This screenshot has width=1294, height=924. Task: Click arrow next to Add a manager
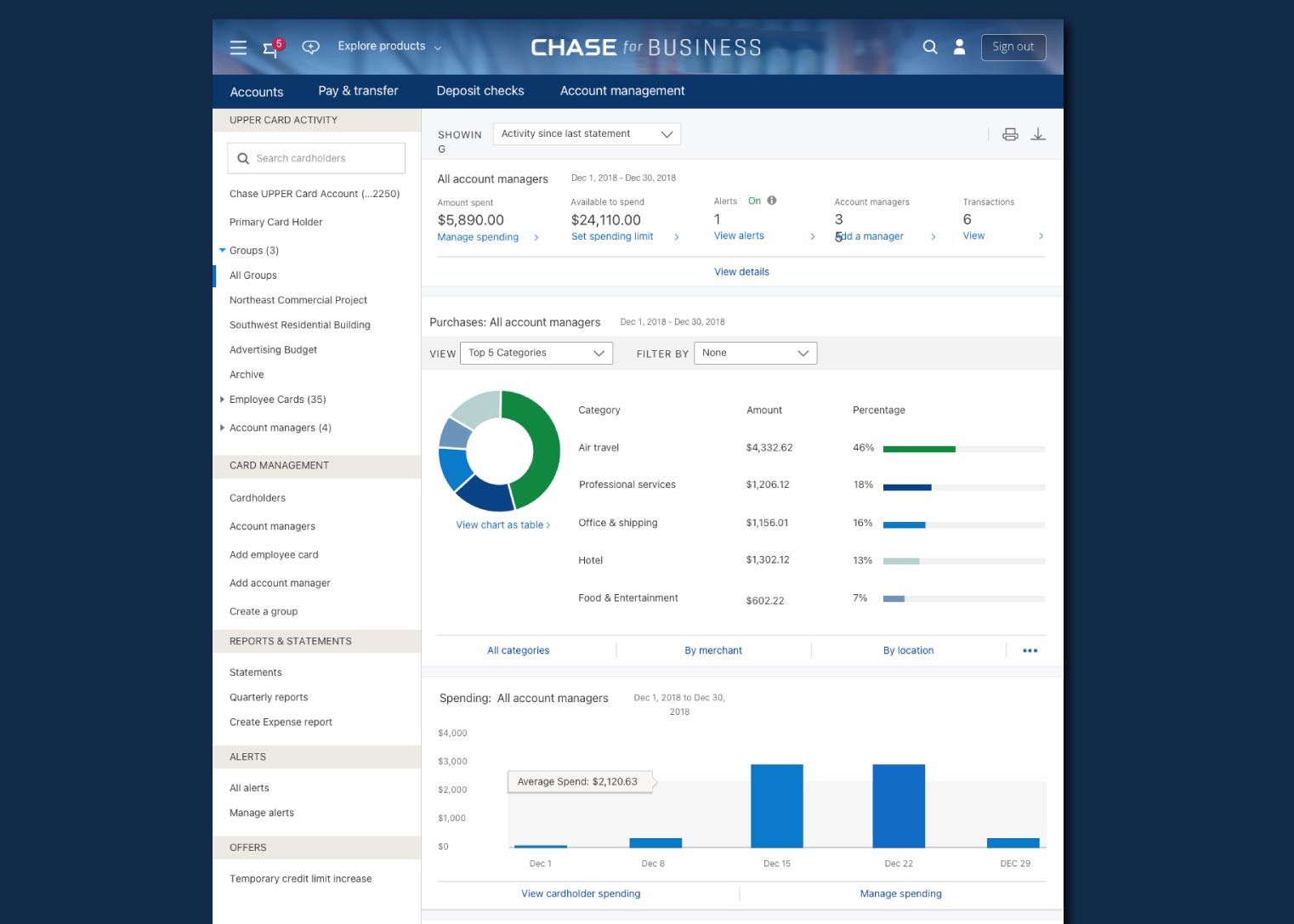pyautogui.click(x=934, y=237)
